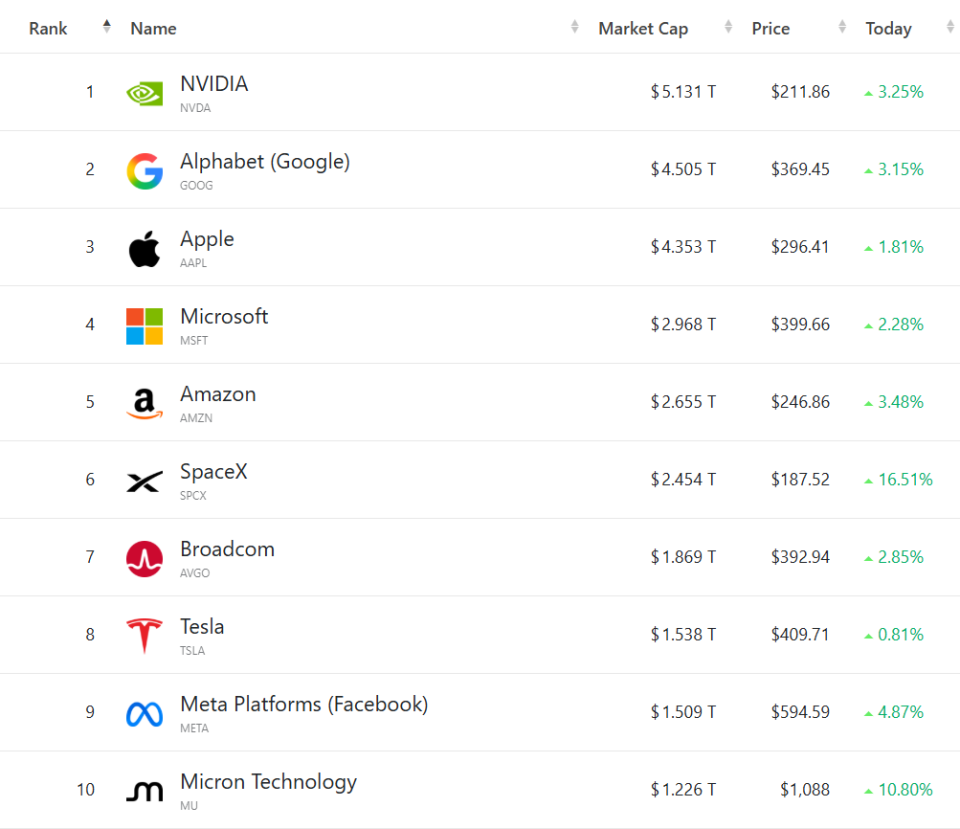Image resolution: width=960 pixels, height=829 pixels.
Task: Toggle sort arrows beside Price header
Action: (842, 26)
